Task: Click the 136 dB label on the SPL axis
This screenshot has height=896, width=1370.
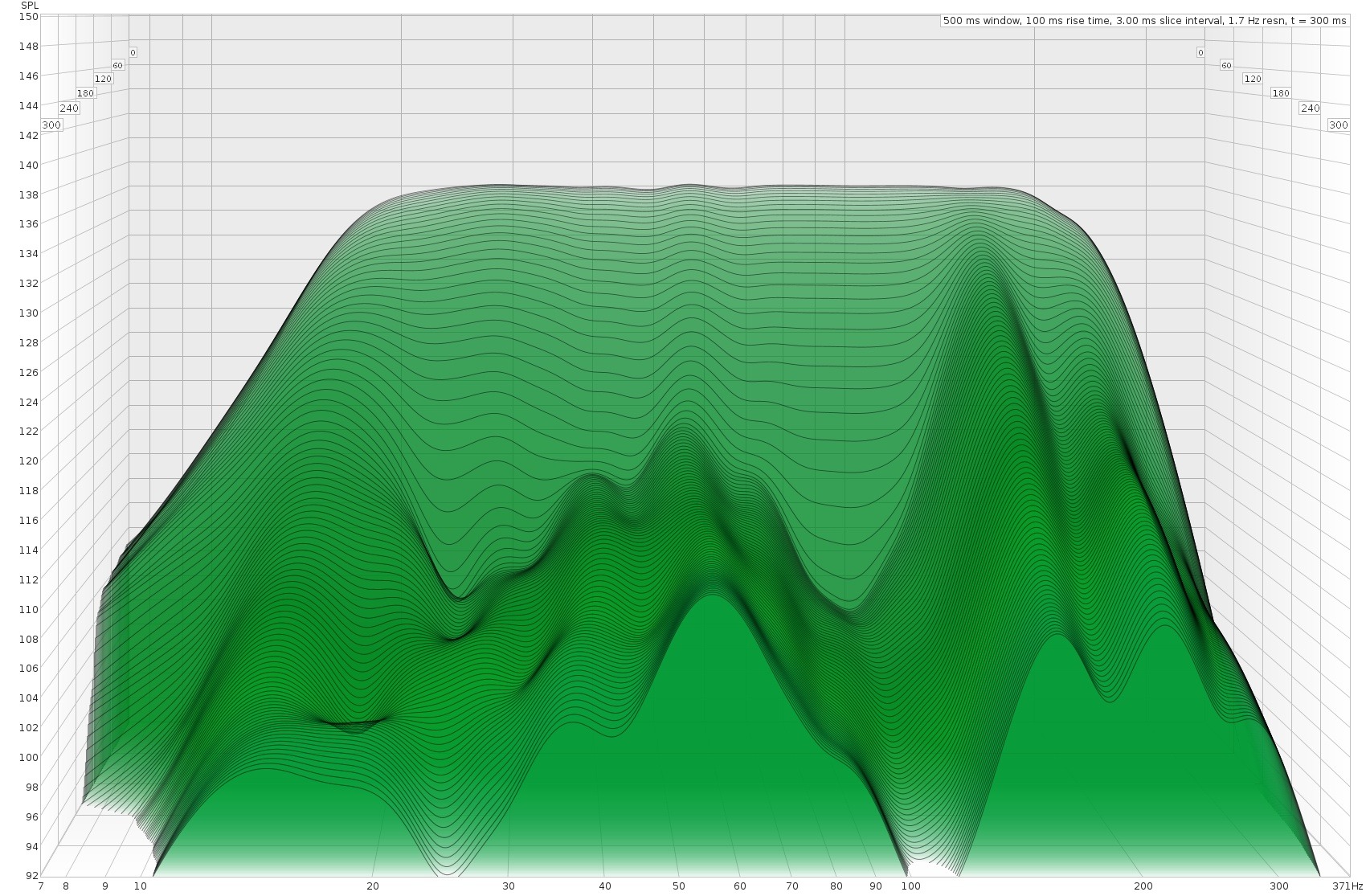Action: click(29, 224)
